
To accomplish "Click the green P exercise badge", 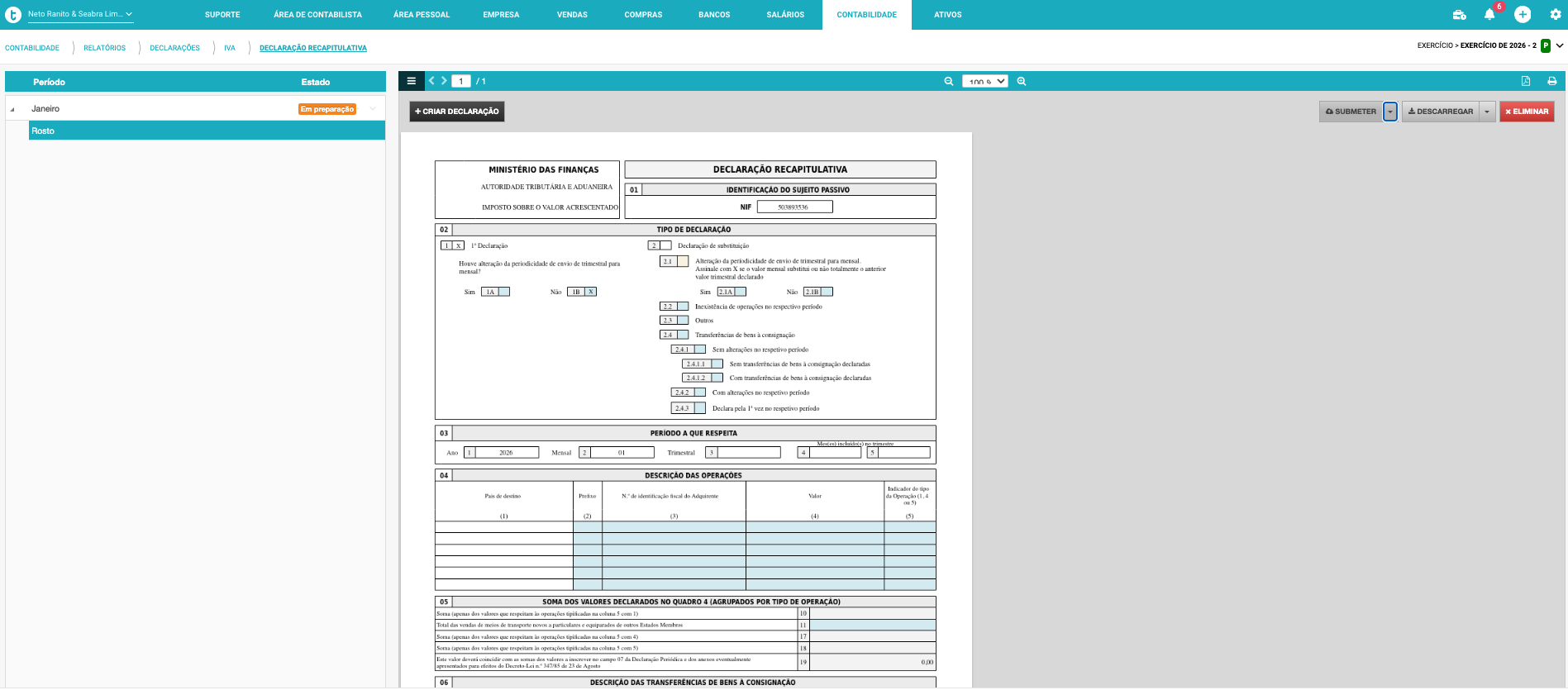I will [x=1546, y=45].
